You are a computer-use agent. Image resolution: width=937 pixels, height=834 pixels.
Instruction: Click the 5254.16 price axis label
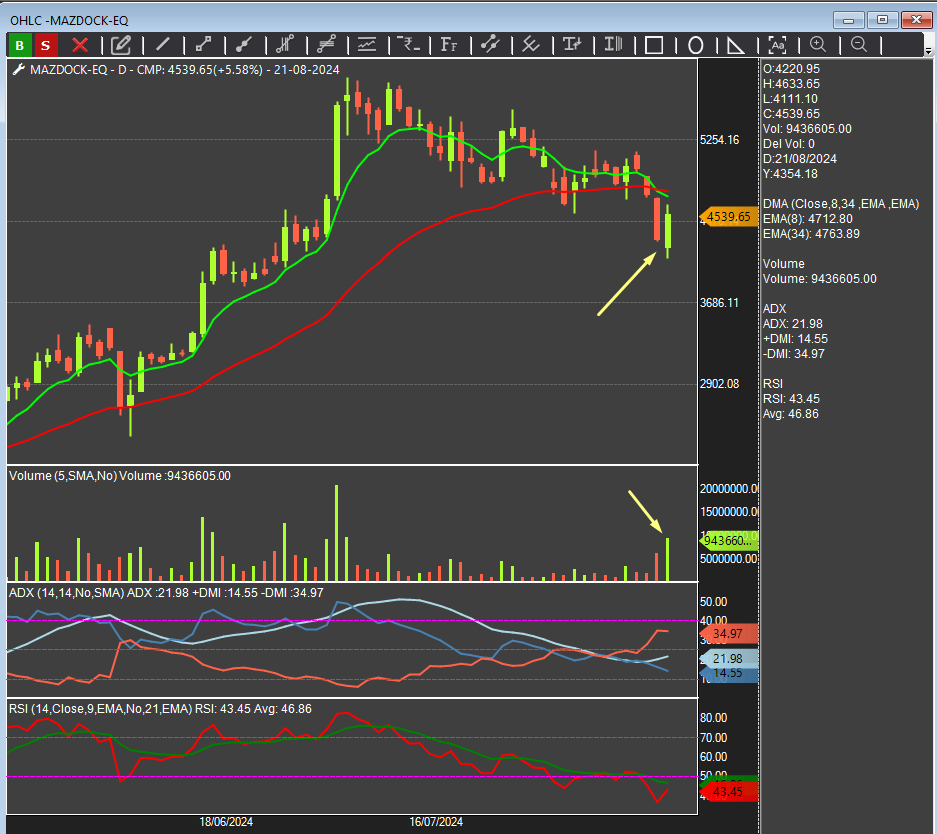coord(720,140)
